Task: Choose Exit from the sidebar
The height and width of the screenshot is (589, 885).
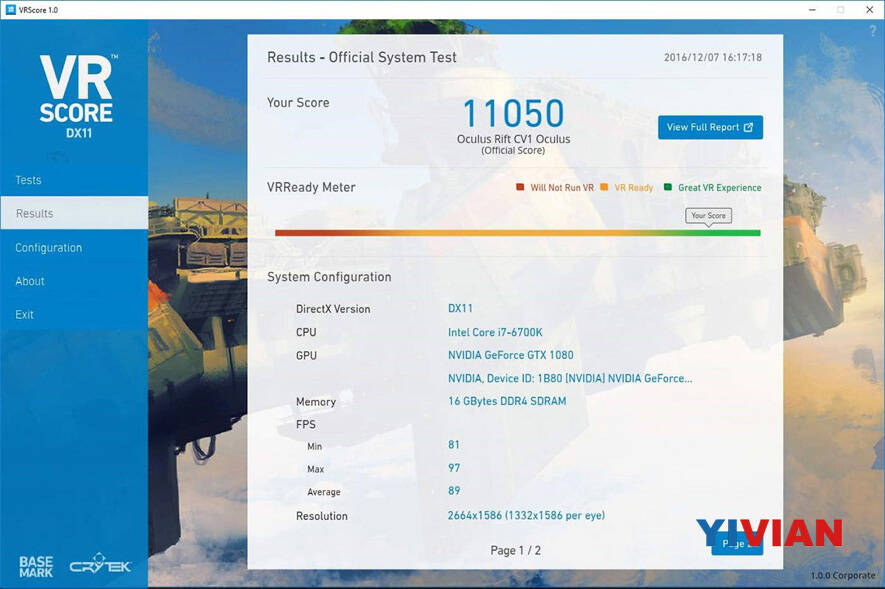Action: tap(25, 315)
